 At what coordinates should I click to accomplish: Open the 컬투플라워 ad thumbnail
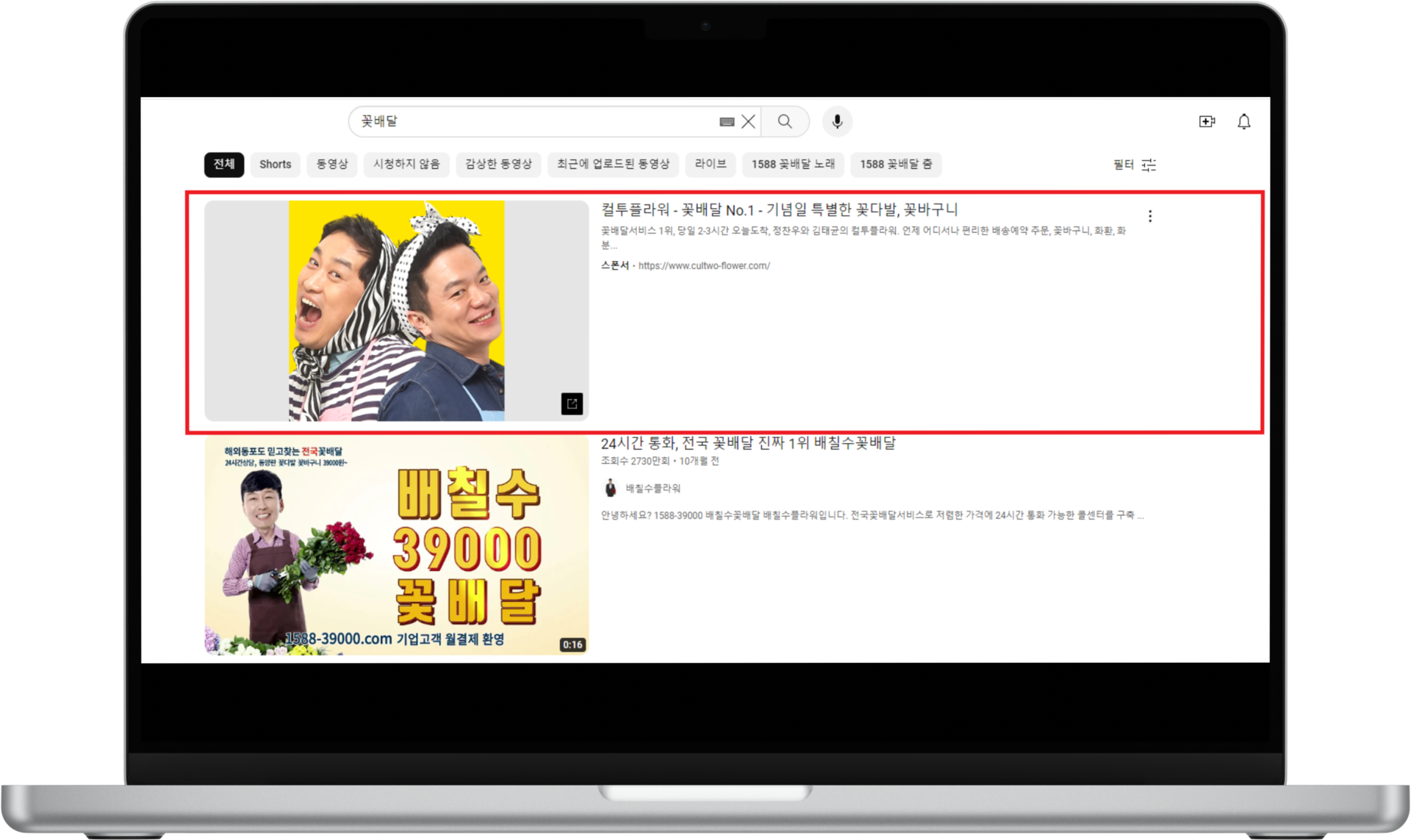(x=397, y=311)
